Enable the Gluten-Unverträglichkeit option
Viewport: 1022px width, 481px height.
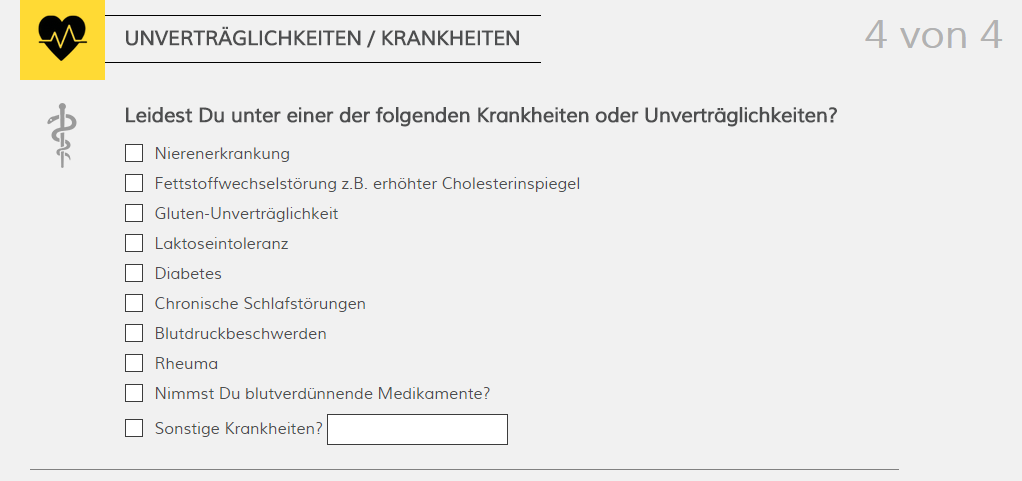click(134, 213)
